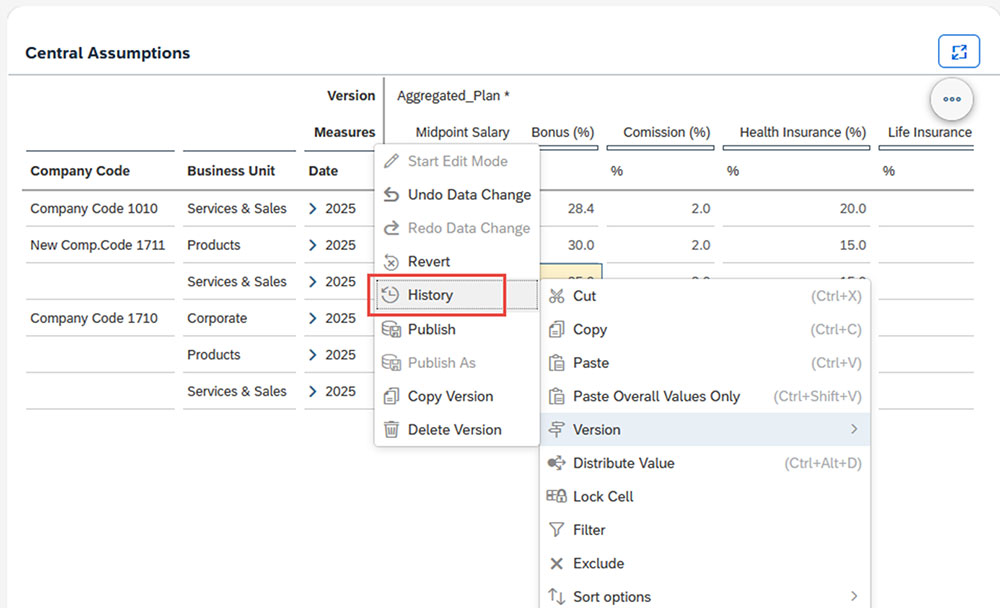Image resolution: width=1000 pixels, height=608 pixels.
Task: Choose Paste Overall Values Only
Action: [656, 396]
